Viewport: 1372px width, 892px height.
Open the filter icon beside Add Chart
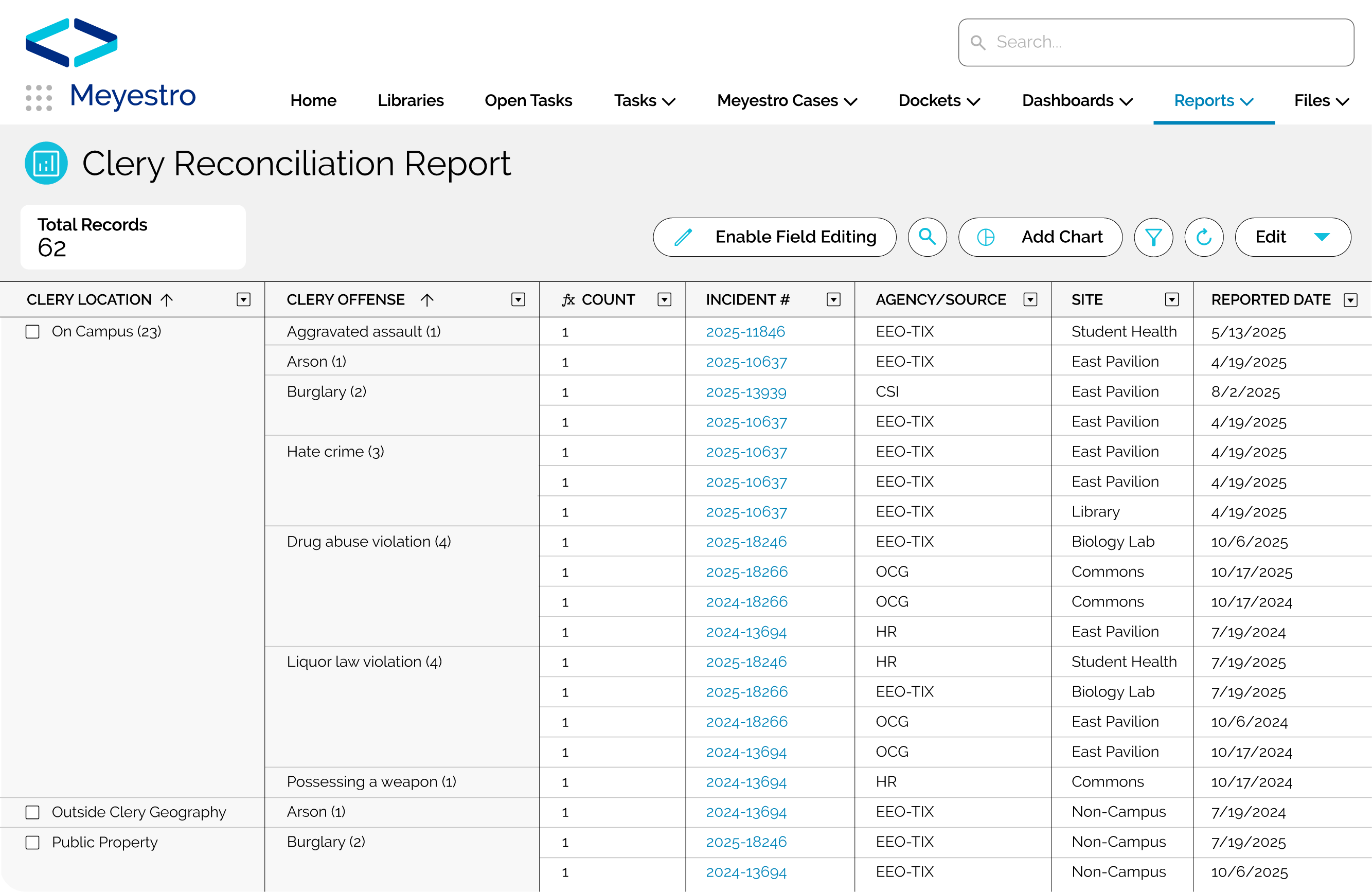(1153, 237)
